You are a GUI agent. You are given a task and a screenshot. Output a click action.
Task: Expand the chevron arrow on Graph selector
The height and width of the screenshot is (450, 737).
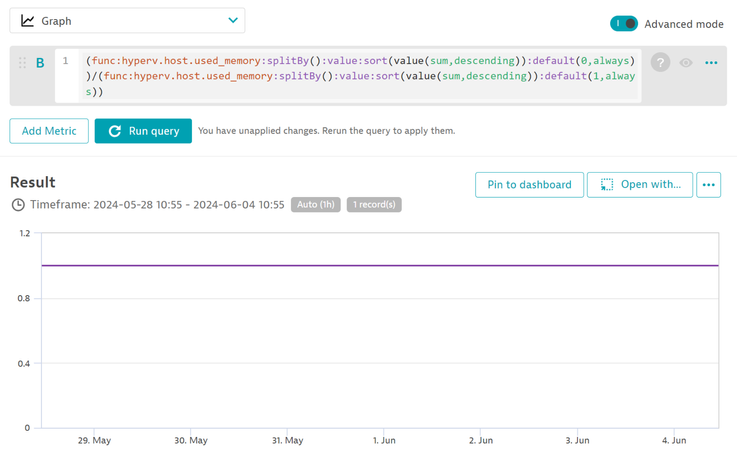point(233,20)
